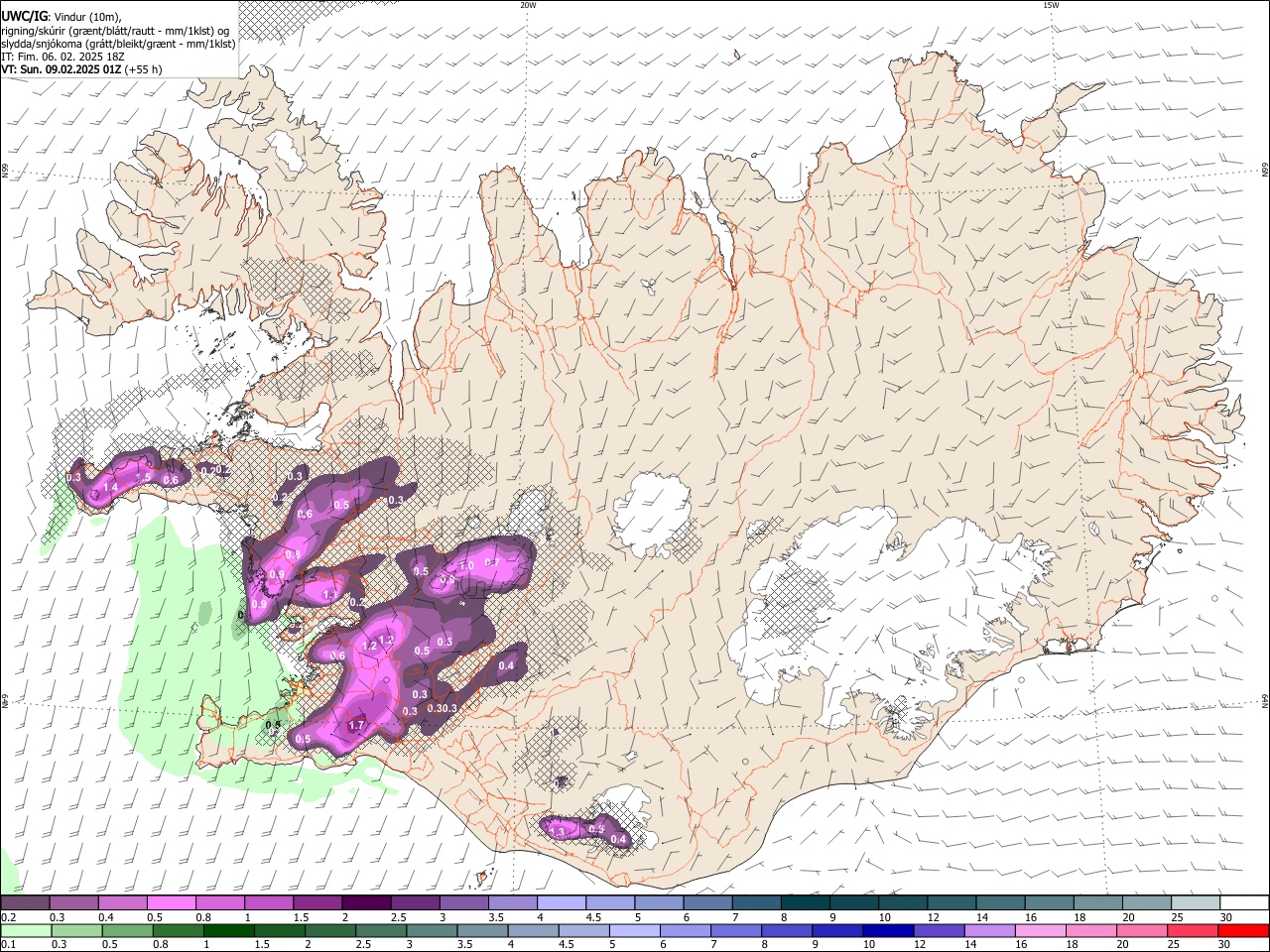1270x952 pixels.
Task: Pick the deep blue rain swatch labeled 10
Action: pyautogui.click(x=888, y=930)
